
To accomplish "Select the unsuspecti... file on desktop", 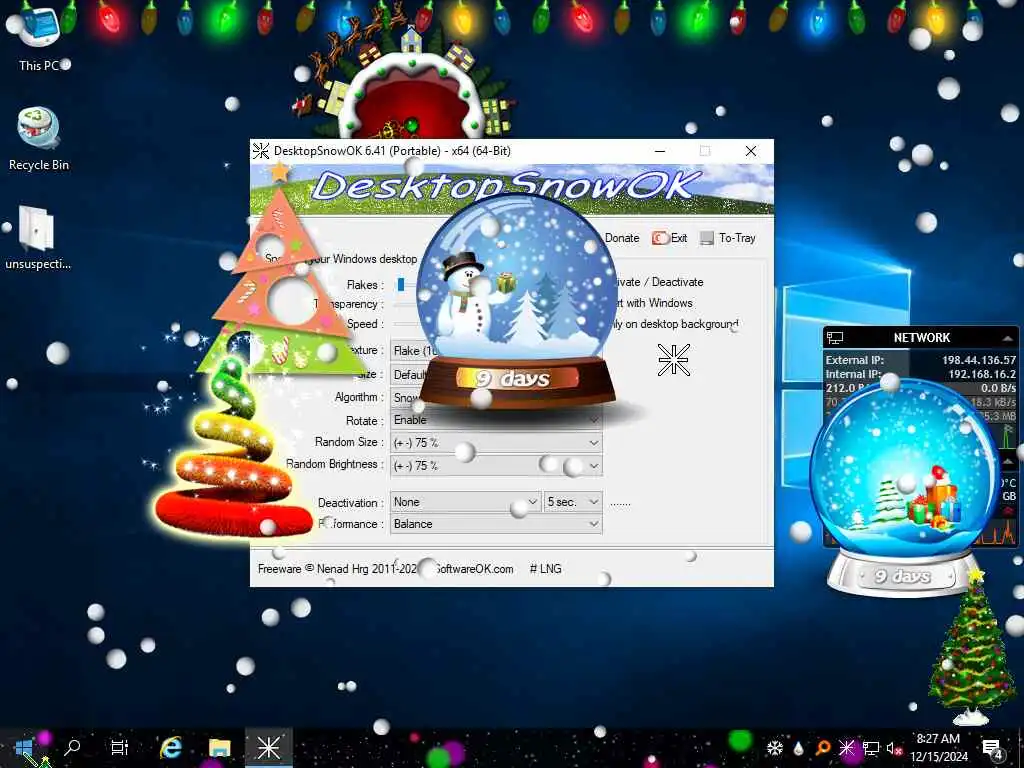I will 37,238.
